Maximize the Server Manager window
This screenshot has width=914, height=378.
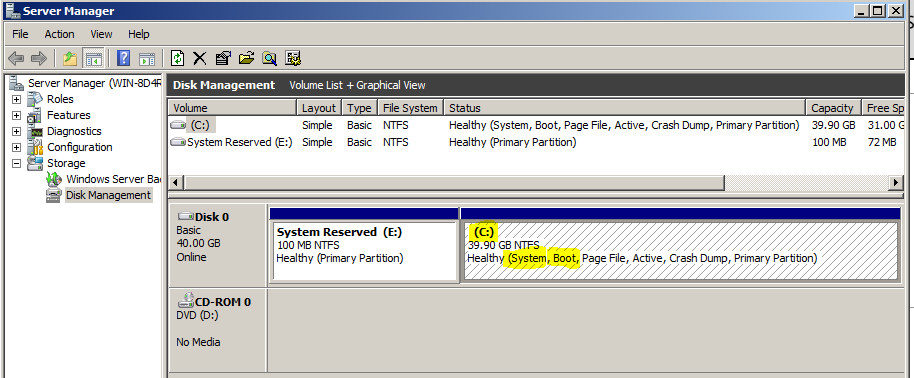point(879,10)
